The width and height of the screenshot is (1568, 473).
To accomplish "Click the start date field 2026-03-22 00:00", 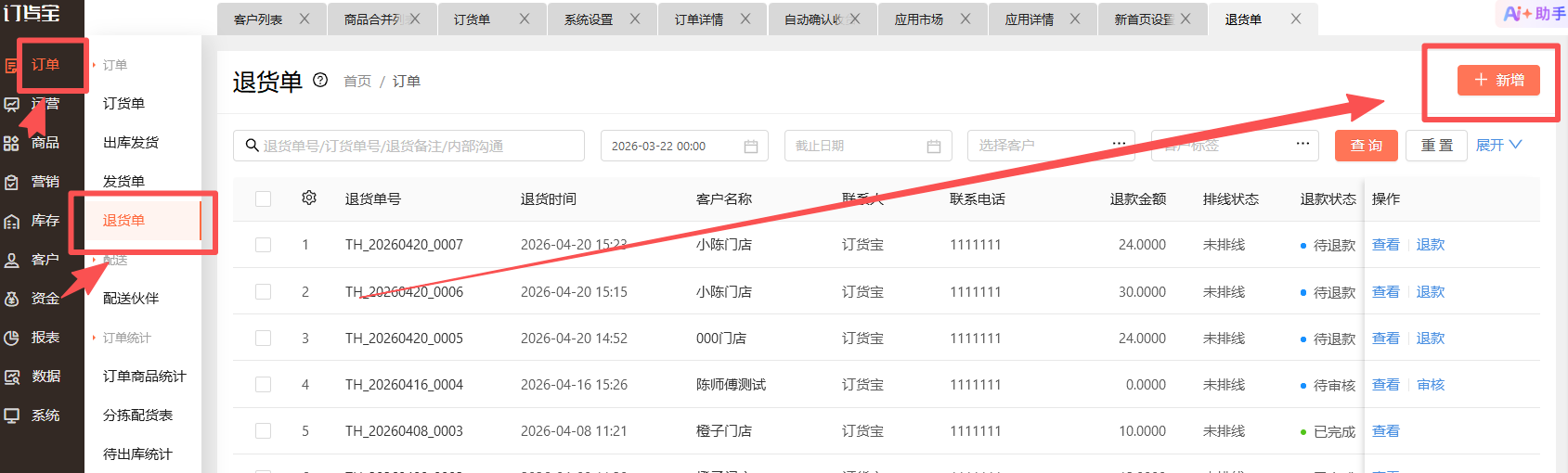I will pos(684,146).
